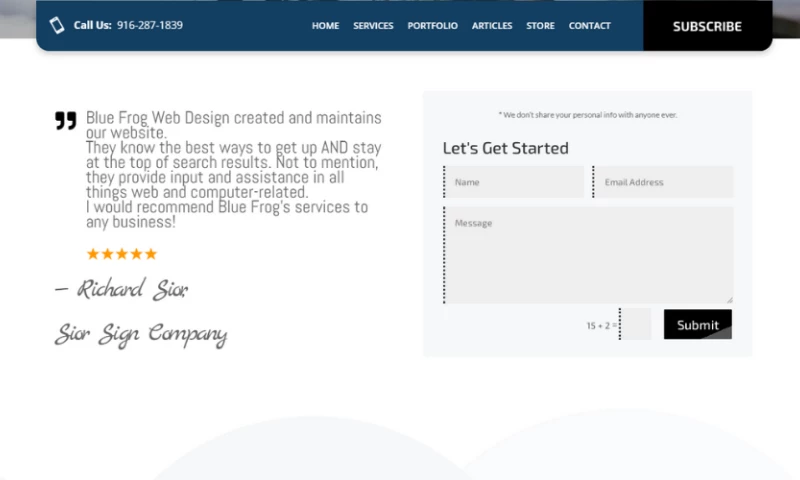Viewport: 800px width, 480px height.
Task: Open the Portfolio page
Action: point(432,26)
